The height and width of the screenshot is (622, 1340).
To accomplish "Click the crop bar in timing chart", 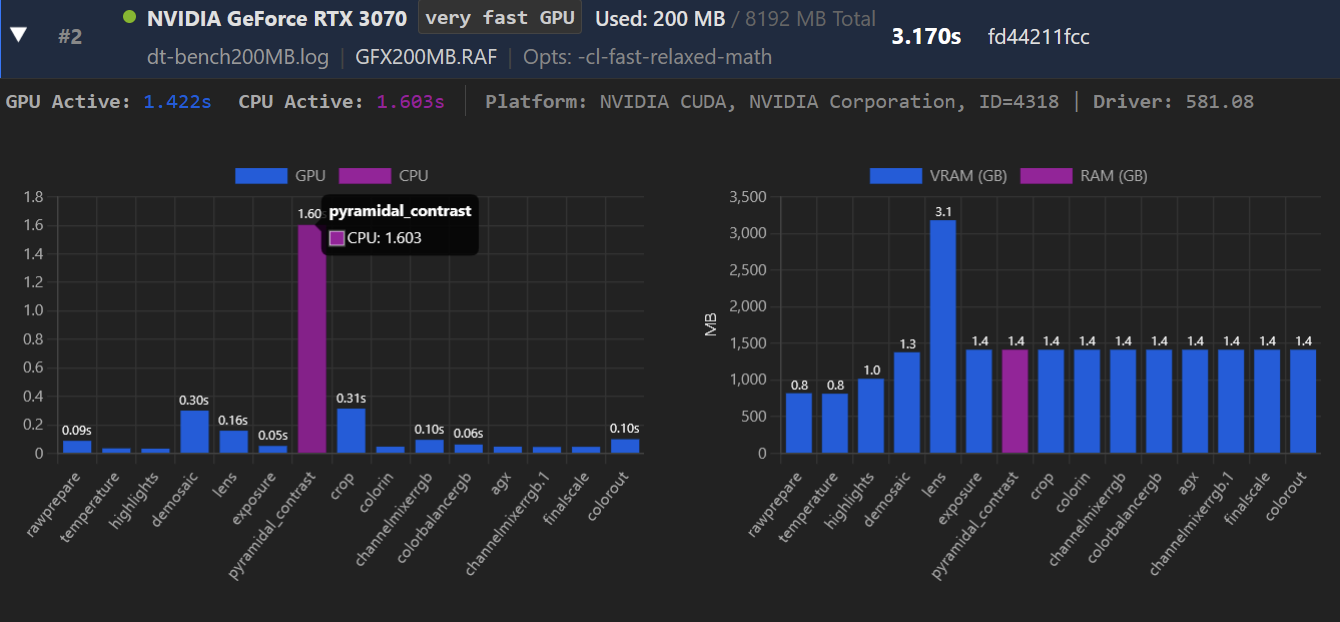I will click(351, 431).
